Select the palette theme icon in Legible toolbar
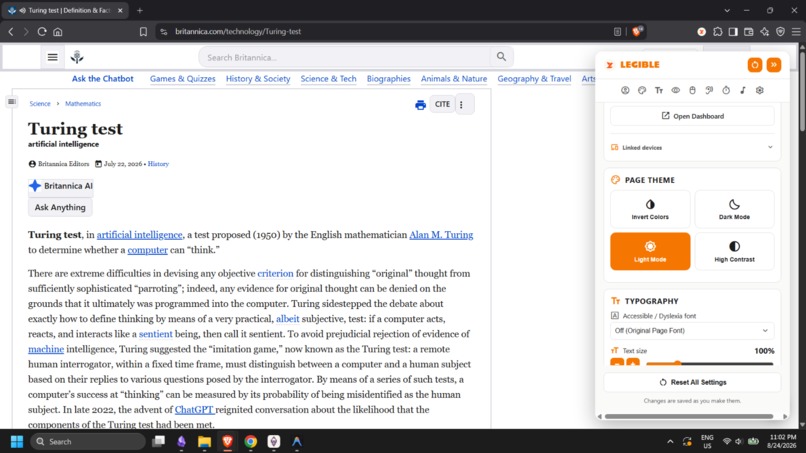 point(642,90)
